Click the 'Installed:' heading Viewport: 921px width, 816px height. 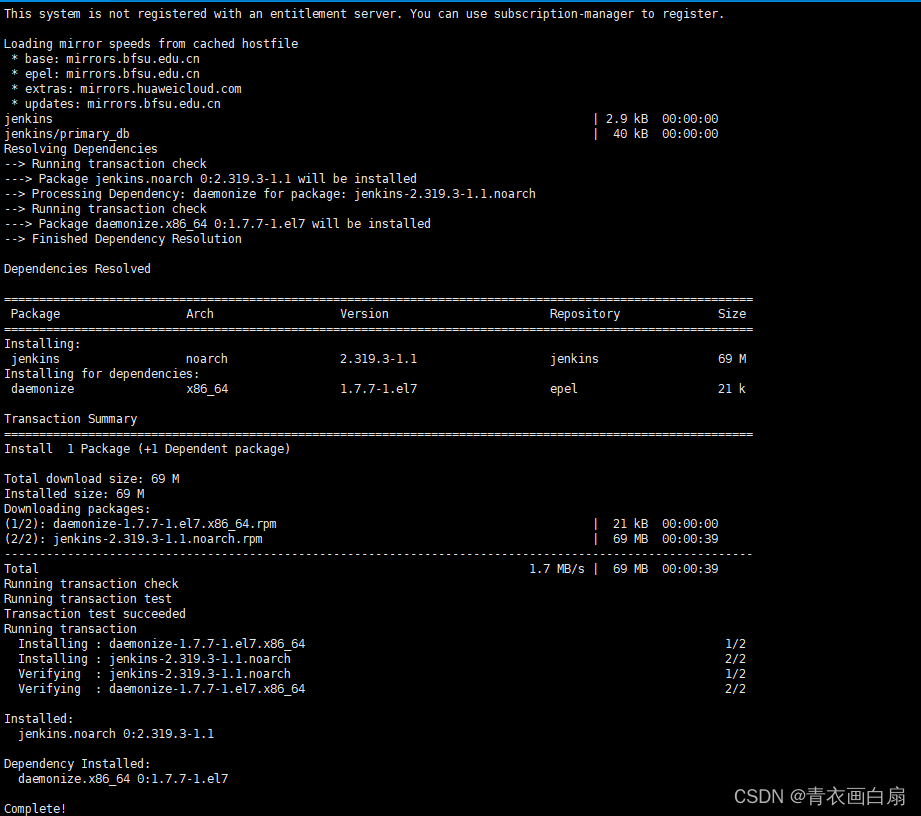click(39, 719)
